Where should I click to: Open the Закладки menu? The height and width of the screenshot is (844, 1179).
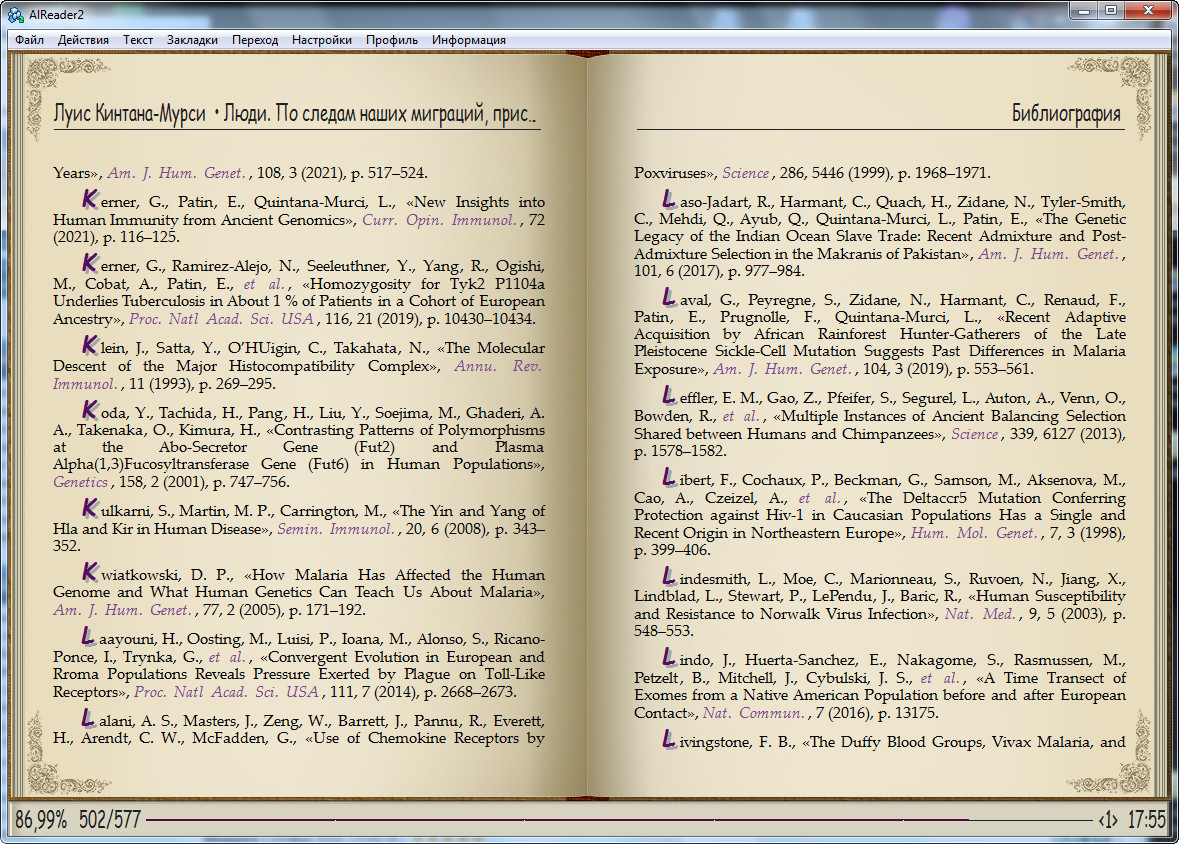click(x=192, y=40)
